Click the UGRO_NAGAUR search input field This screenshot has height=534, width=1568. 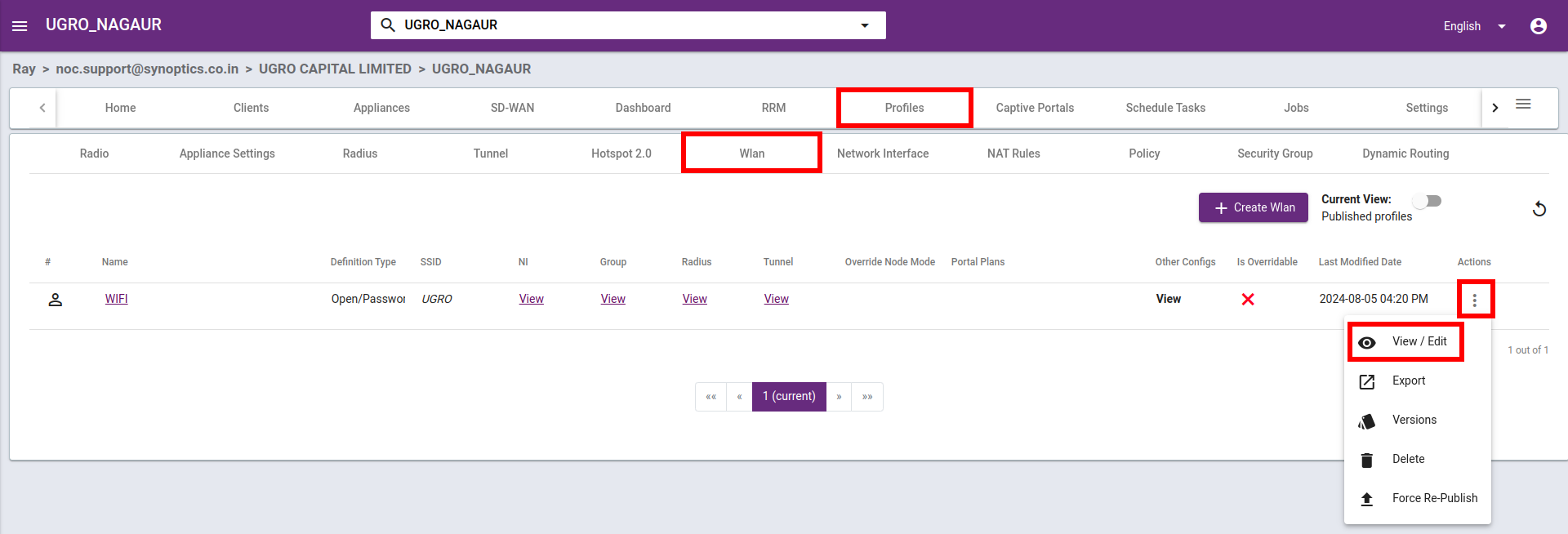point(628,25)
